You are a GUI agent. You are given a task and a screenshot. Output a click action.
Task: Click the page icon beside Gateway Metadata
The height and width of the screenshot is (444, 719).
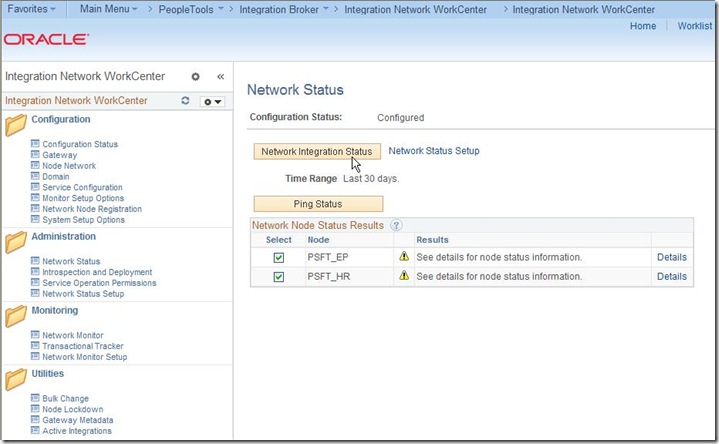tap(35, 419)
